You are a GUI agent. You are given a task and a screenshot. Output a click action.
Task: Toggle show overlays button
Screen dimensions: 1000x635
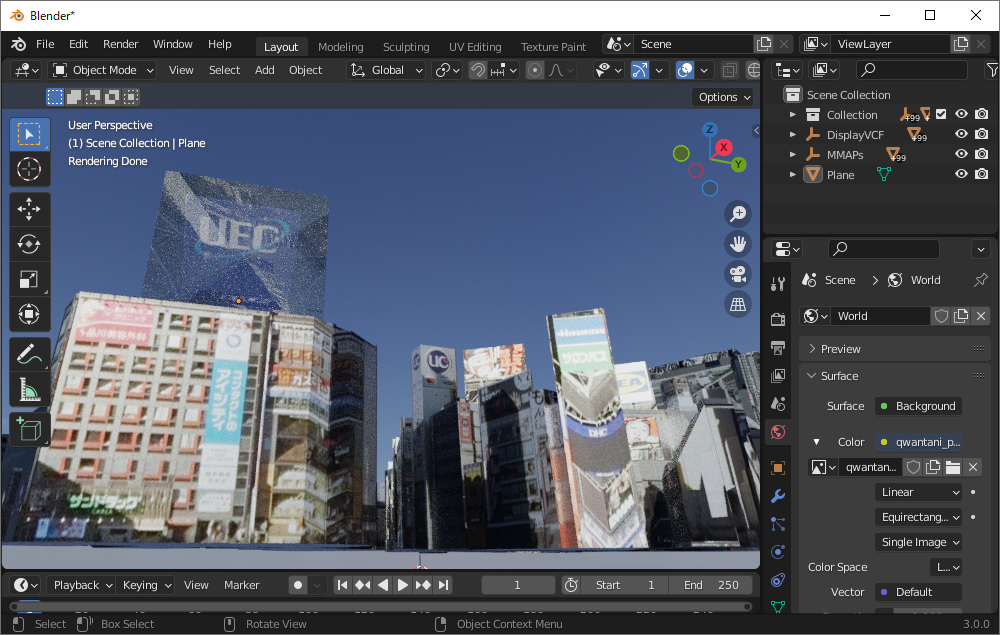685,70
